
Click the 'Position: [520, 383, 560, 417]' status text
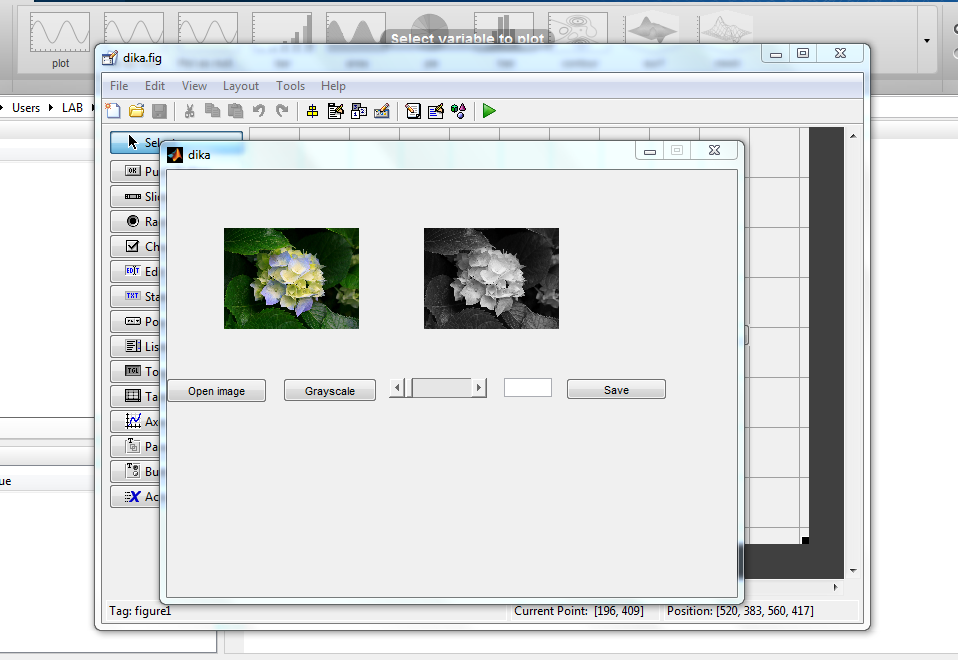[740, 611]
